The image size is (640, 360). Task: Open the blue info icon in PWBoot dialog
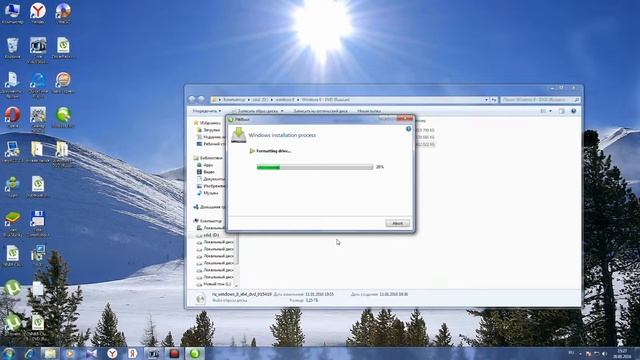pos(408,129)
